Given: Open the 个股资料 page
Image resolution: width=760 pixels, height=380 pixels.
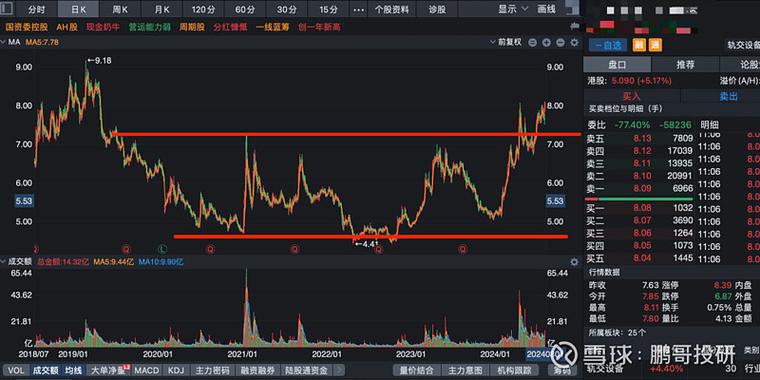Looking at the screenshot, I should point(392,9).
